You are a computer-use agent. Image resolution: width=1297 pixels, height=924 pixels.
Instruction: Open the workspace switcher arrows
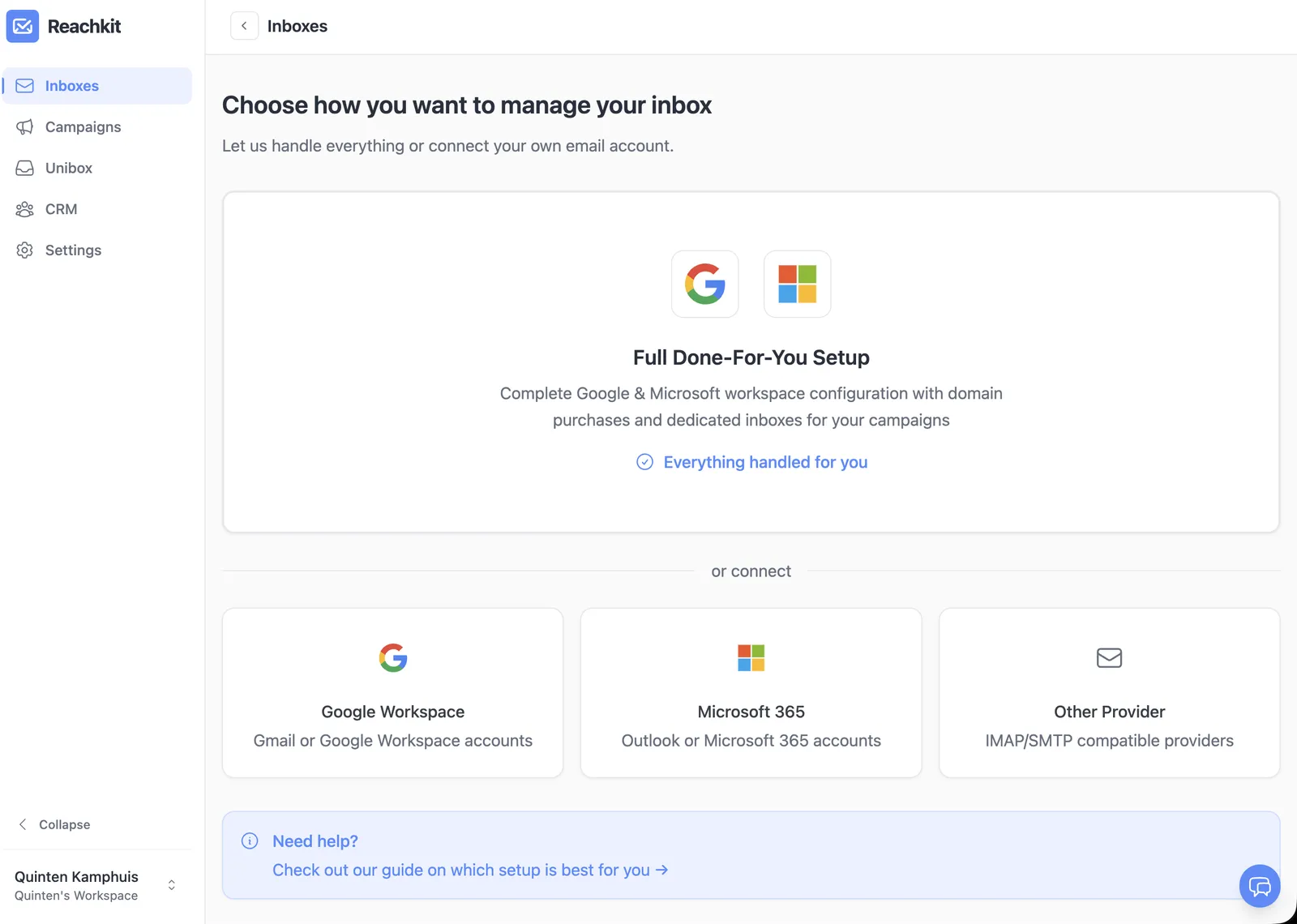[x=172, y=885]
